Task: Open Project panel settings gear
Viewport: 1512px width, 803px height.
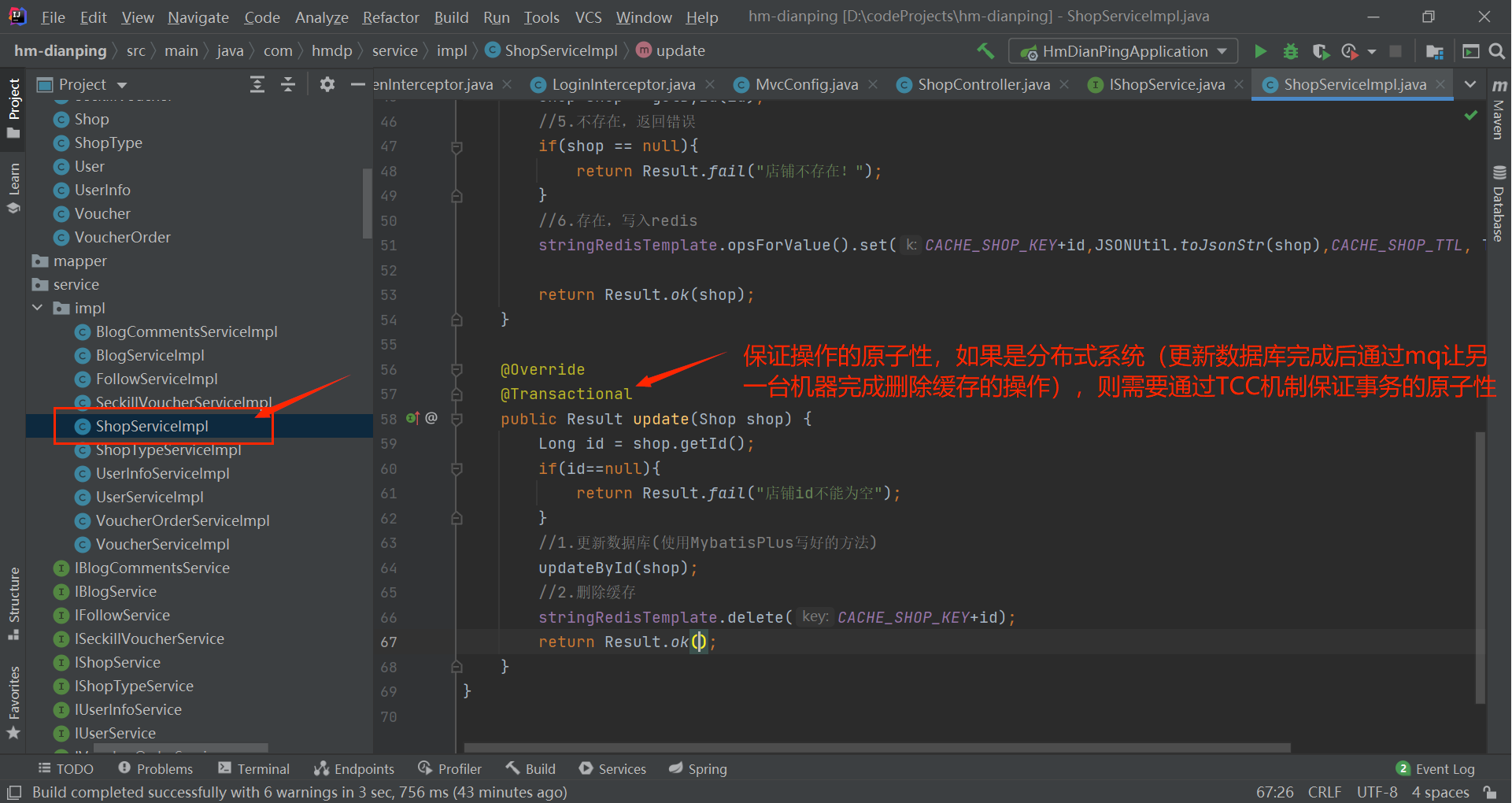Action: (327, 84)
